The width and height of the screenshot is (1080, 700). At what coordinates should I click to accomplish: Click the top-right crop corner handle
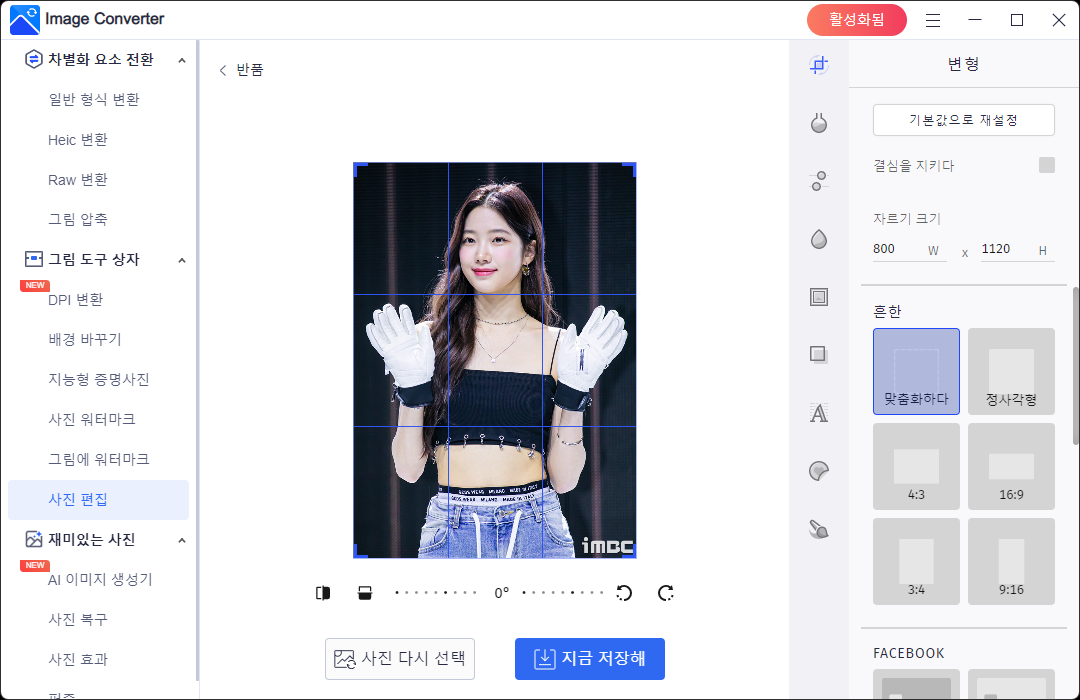click(630, 169)
